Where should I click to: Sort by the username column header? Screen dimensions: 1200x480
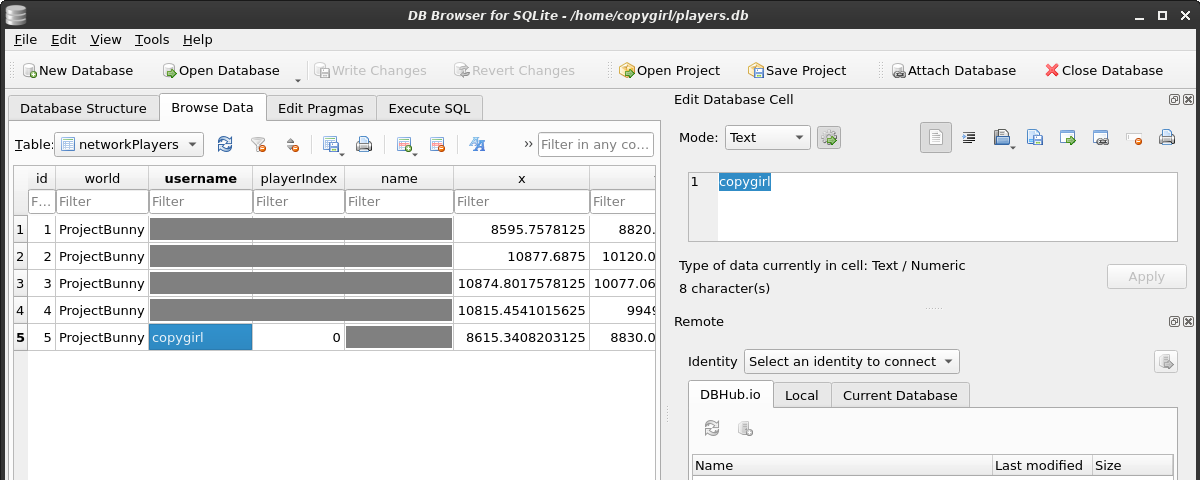pos(201,178)
